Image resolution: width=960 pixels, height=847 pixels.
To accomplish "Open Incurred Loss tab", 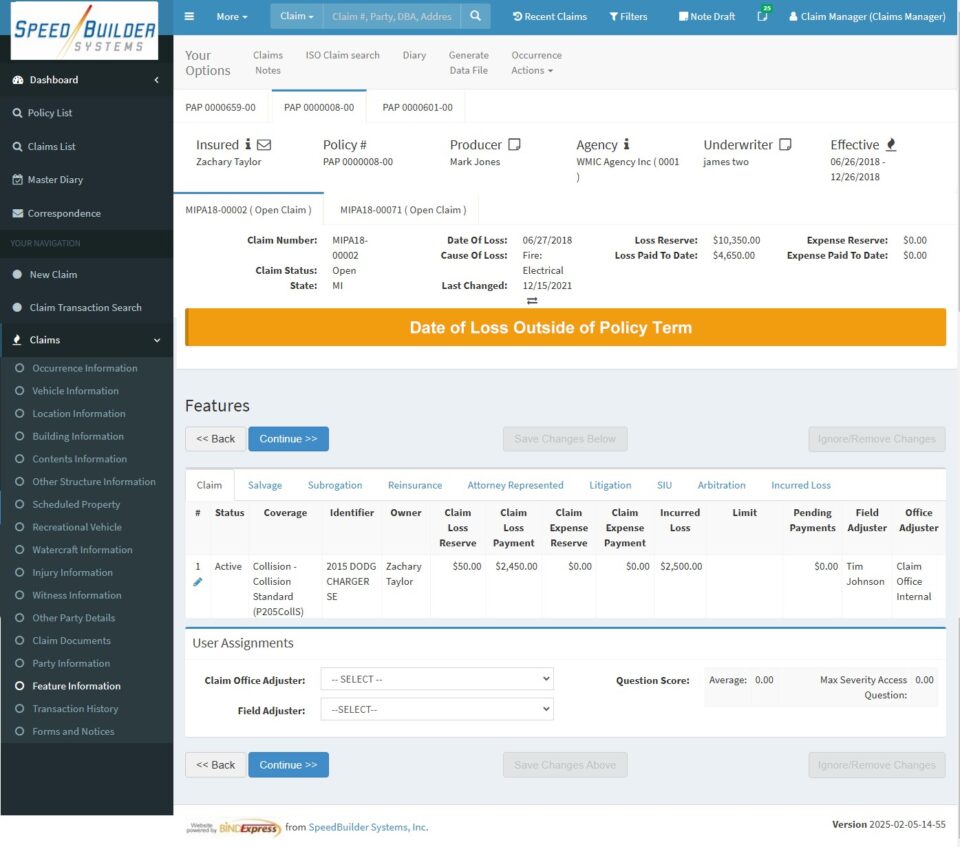I will point(801,485).
